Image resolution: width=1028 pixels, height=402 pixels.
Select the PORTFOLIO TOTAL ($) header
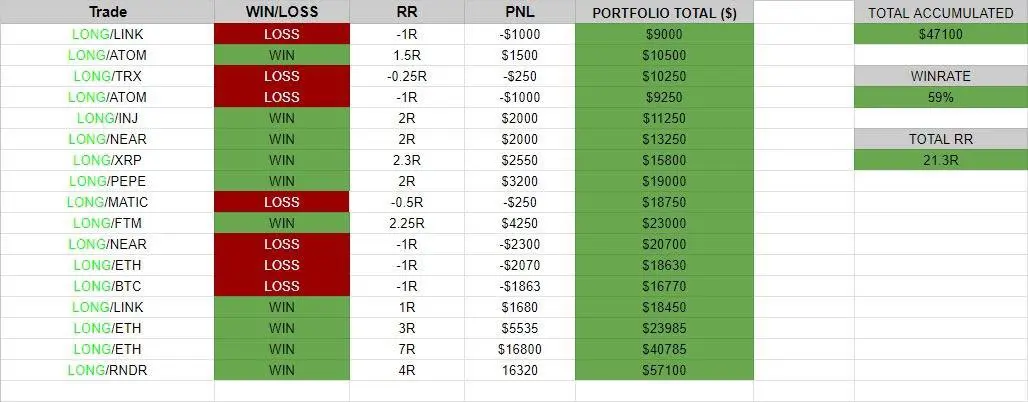(x=664, y=12)
